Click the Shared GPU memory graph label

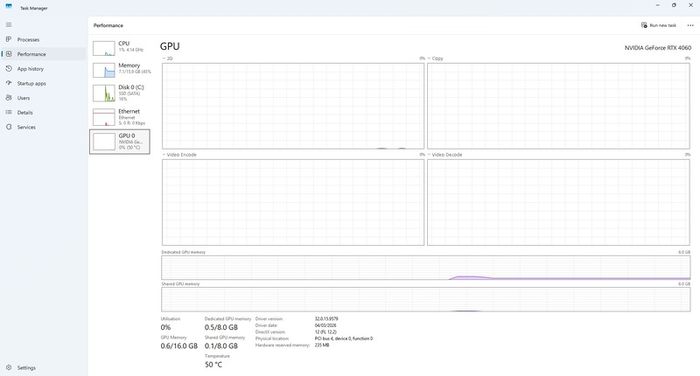(180, 284)
